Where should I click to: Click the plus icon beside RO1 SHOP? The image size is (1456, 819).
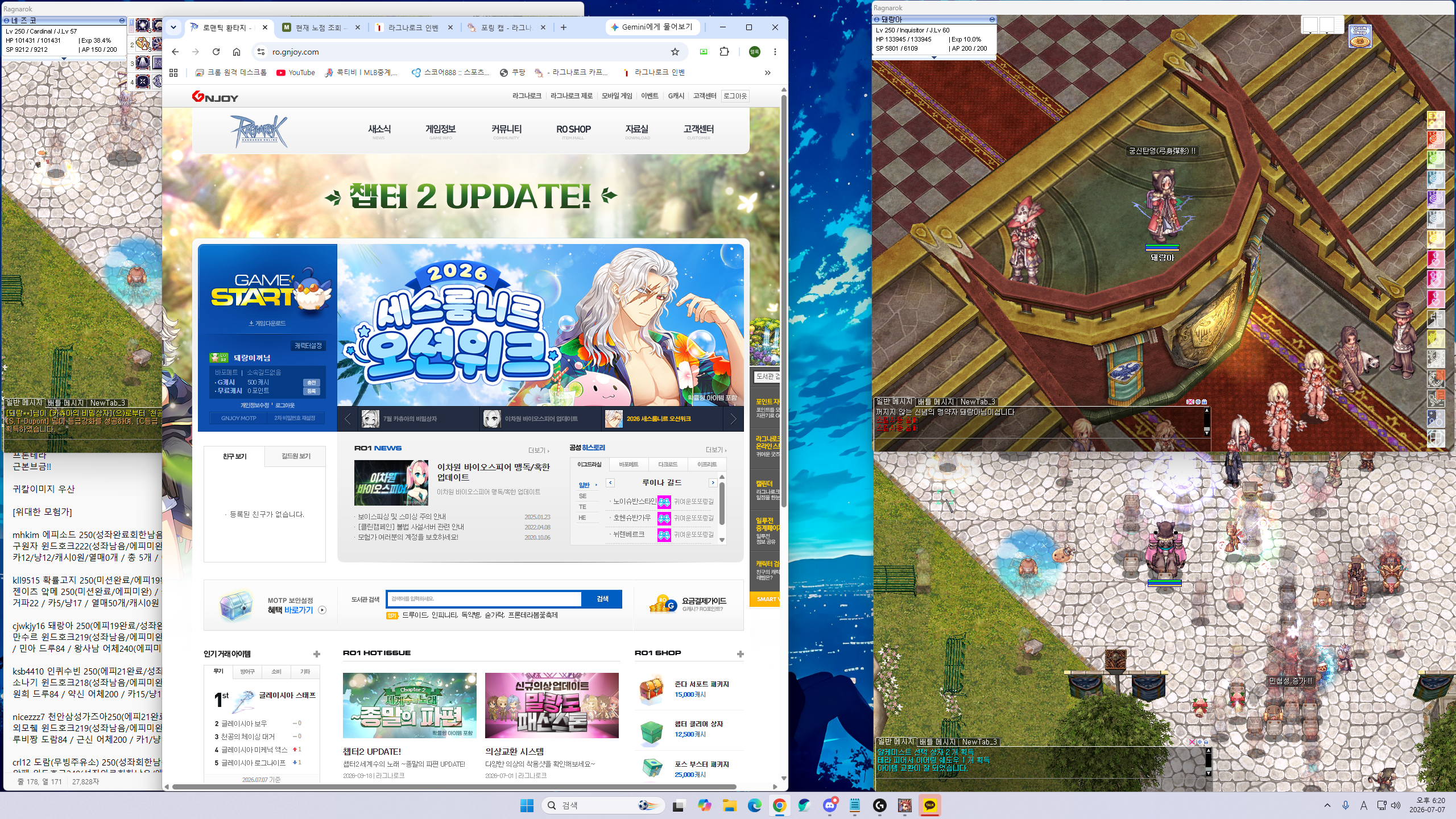click(x=740, y=654)
